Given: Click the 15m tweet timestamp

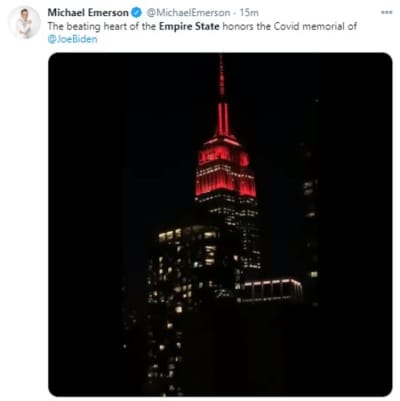Looking at the screenshot, I should [249, 13].
